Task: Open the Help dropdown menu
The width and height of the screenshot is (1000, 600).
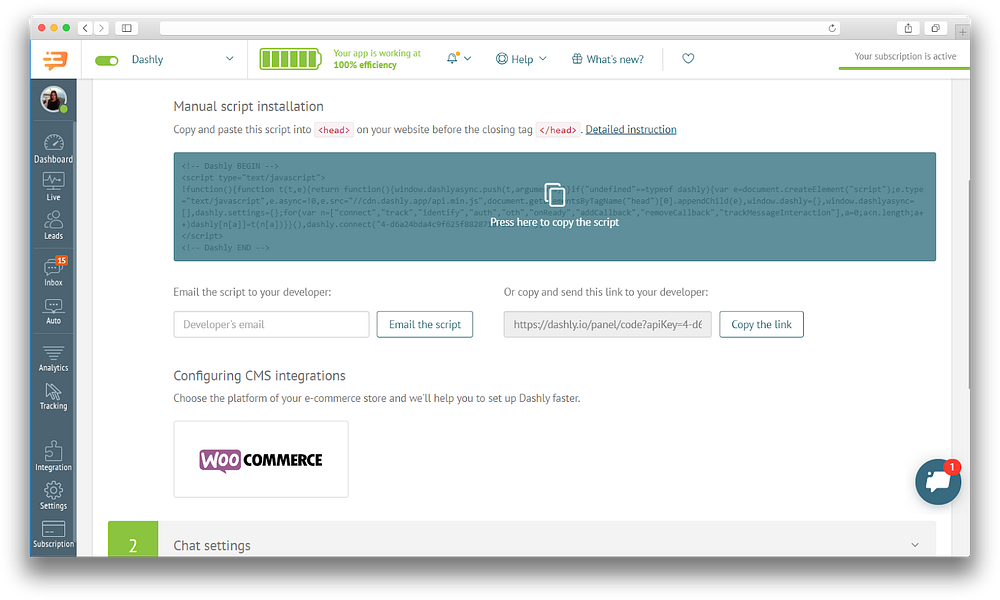Action: point(521,59)
